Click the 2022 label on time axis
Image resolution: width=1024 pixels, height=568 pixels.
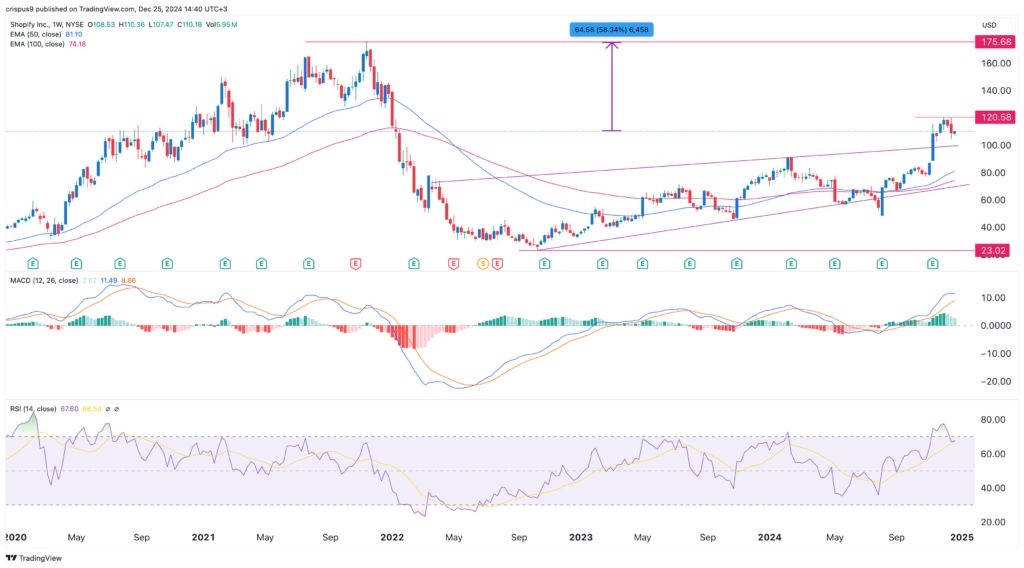tap(391, 537)
